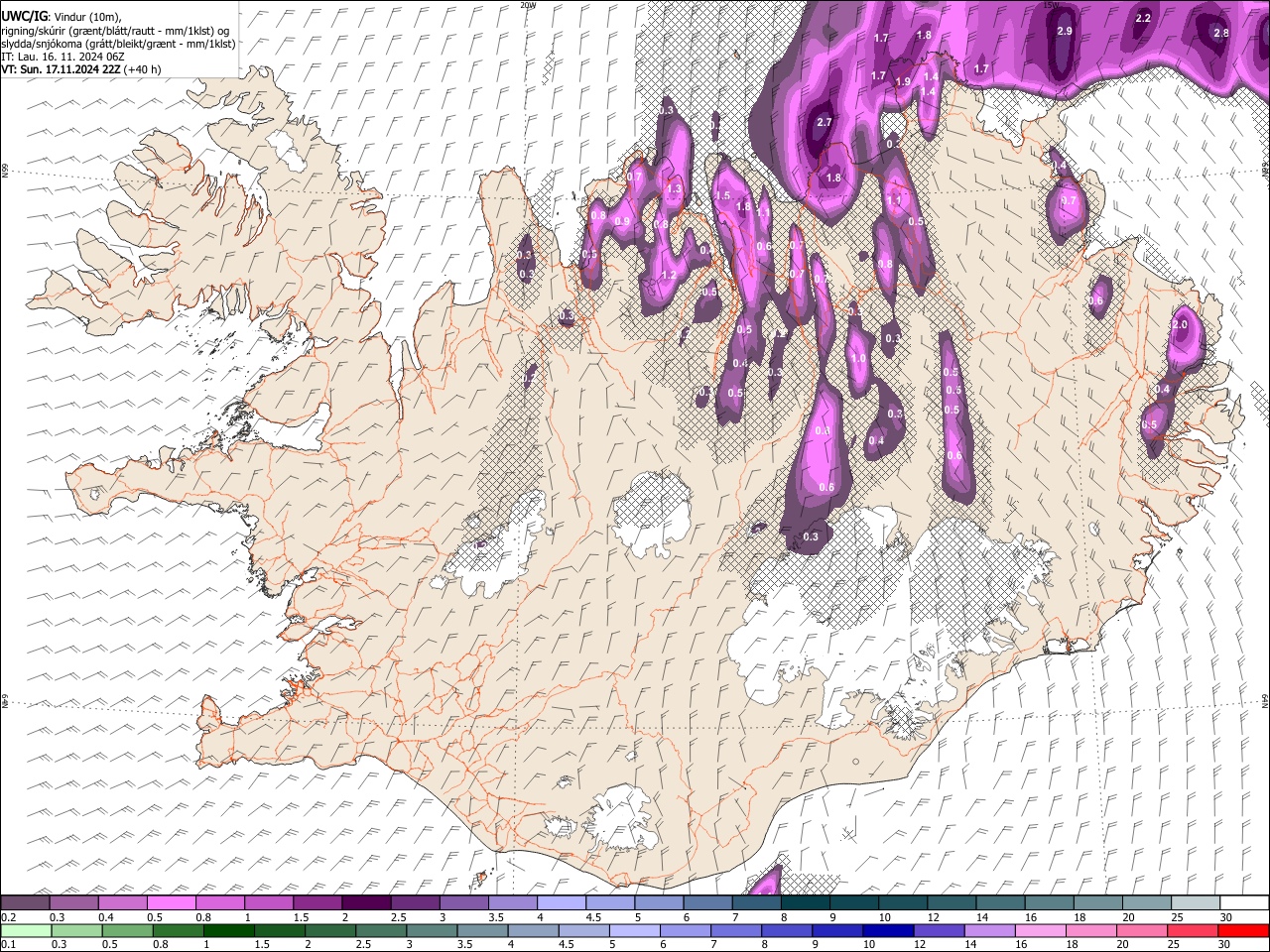Select the darkest green rain-scale swatch at 1
This screenshot has height=952, width=1270.
pyautogui.click(x=228, y=930)
